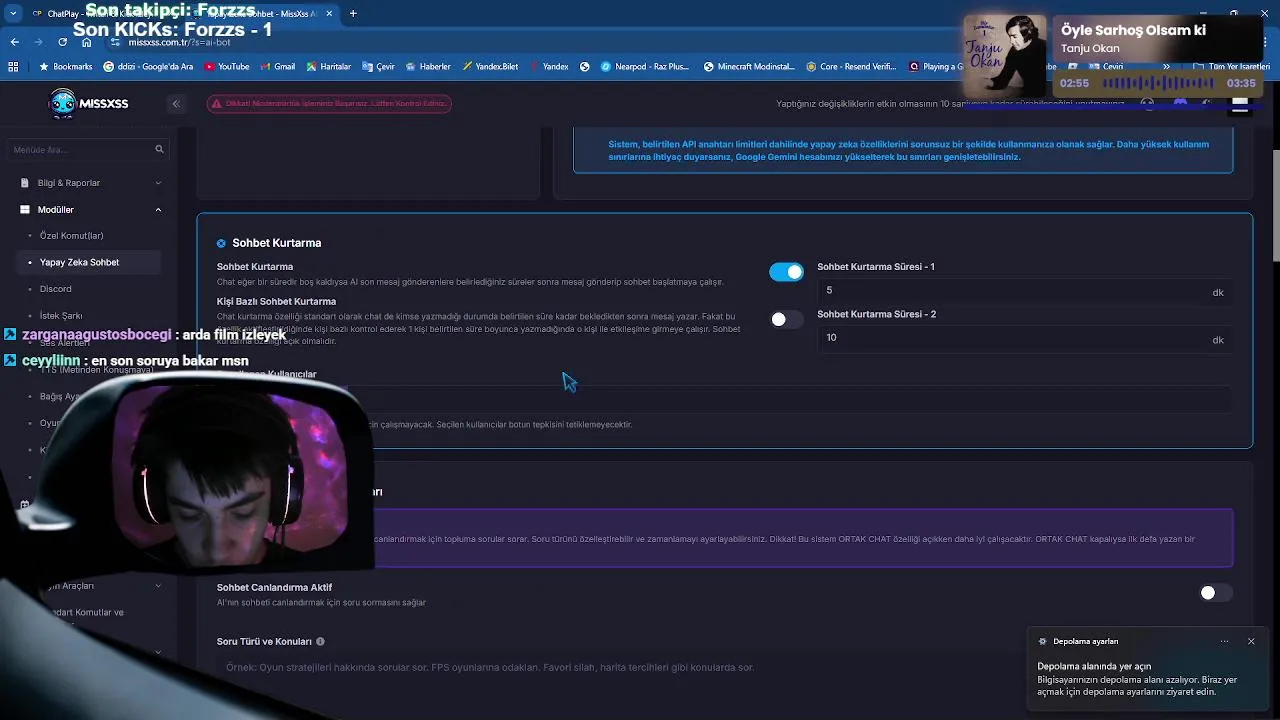Open the tab search dropdown
The height and width of the screenshot is (720, 1280).
pos(13,14)
